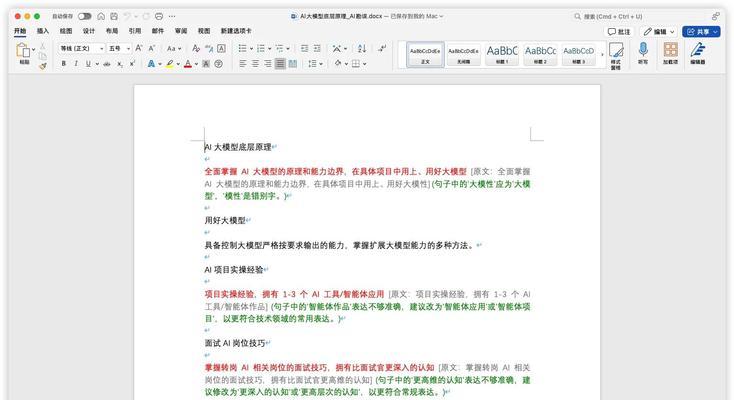Click the enclosed character icon
Viewport: 734px width, 400px height.
point(218,64)
